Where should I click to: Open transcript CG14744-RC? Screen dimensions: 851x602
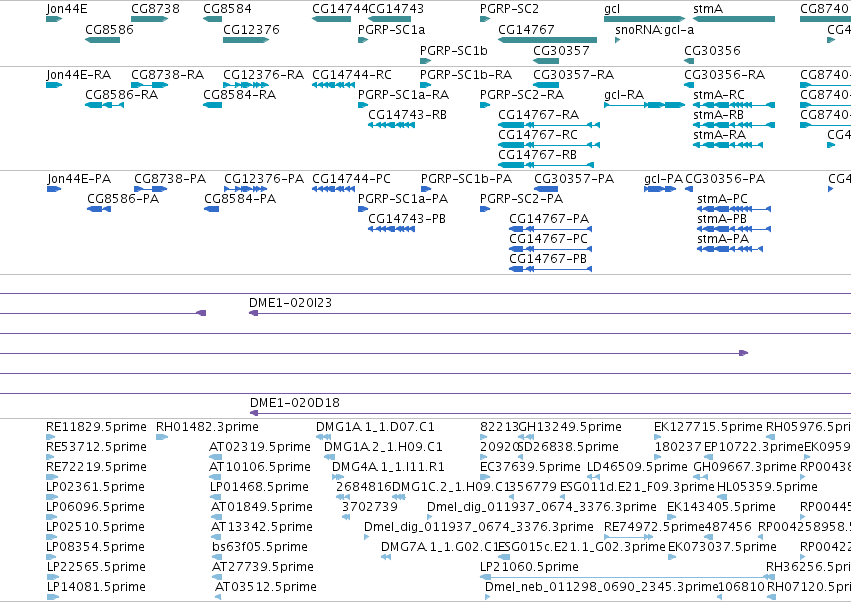tap(352, 74)
